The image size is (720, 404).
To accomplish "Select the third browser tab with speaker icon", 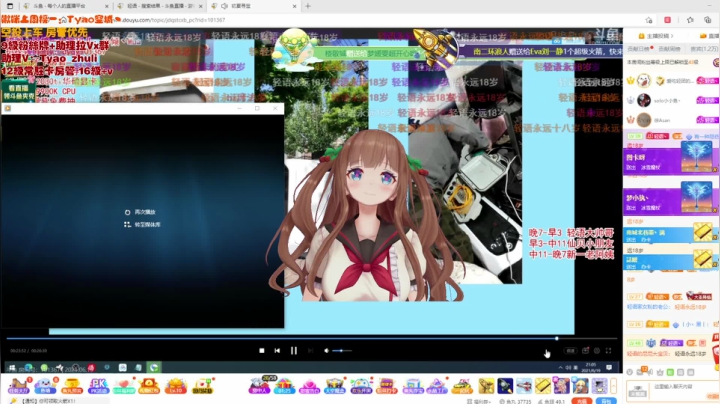I will (254, 6).
